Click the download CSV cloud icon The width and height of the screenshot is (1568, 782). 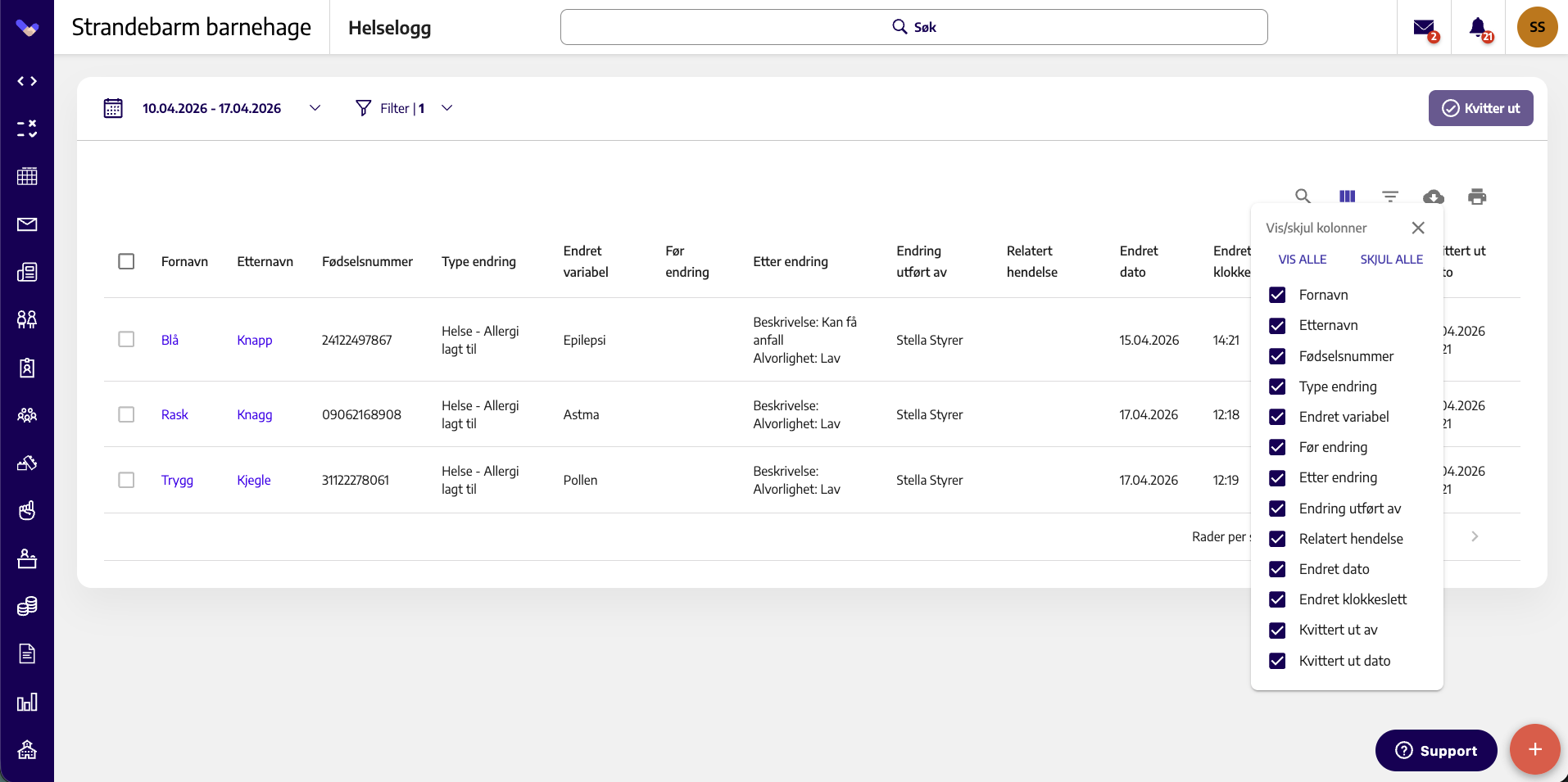1434,196
